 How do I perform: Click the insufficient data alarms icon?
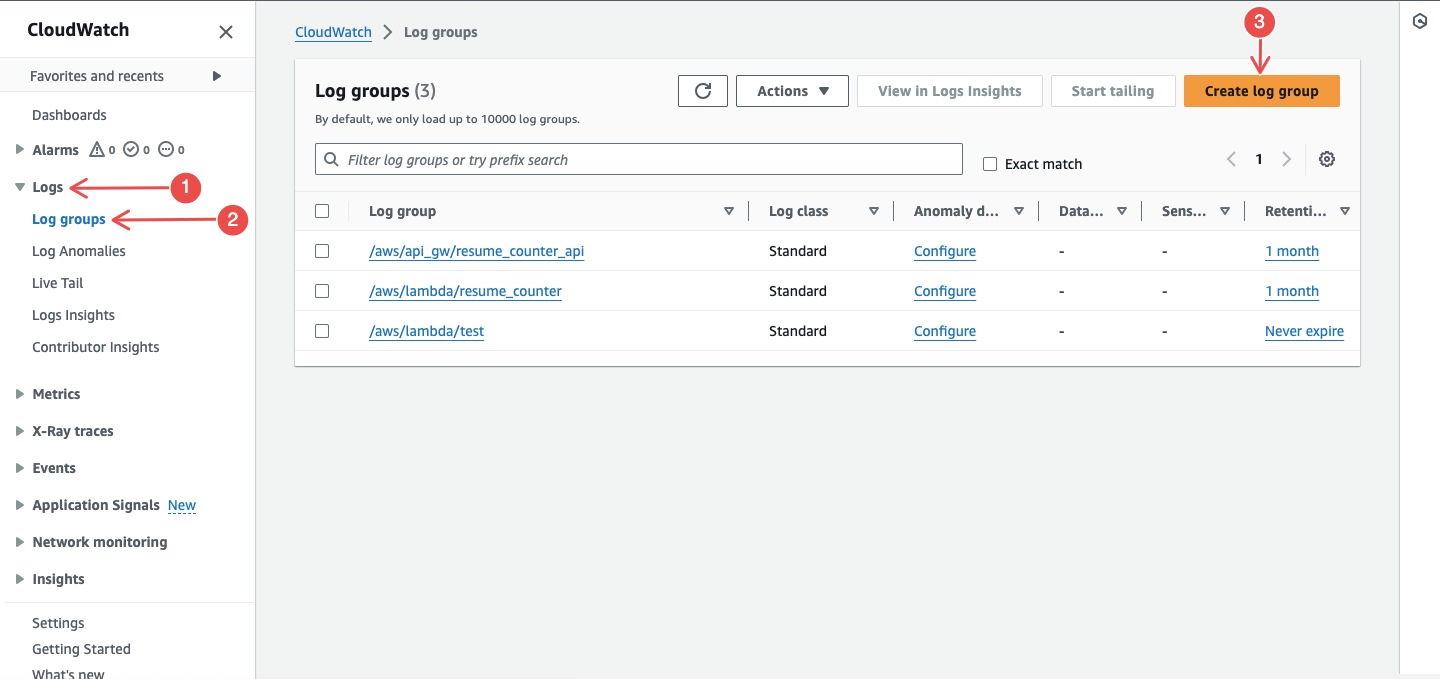pos(165,149)
